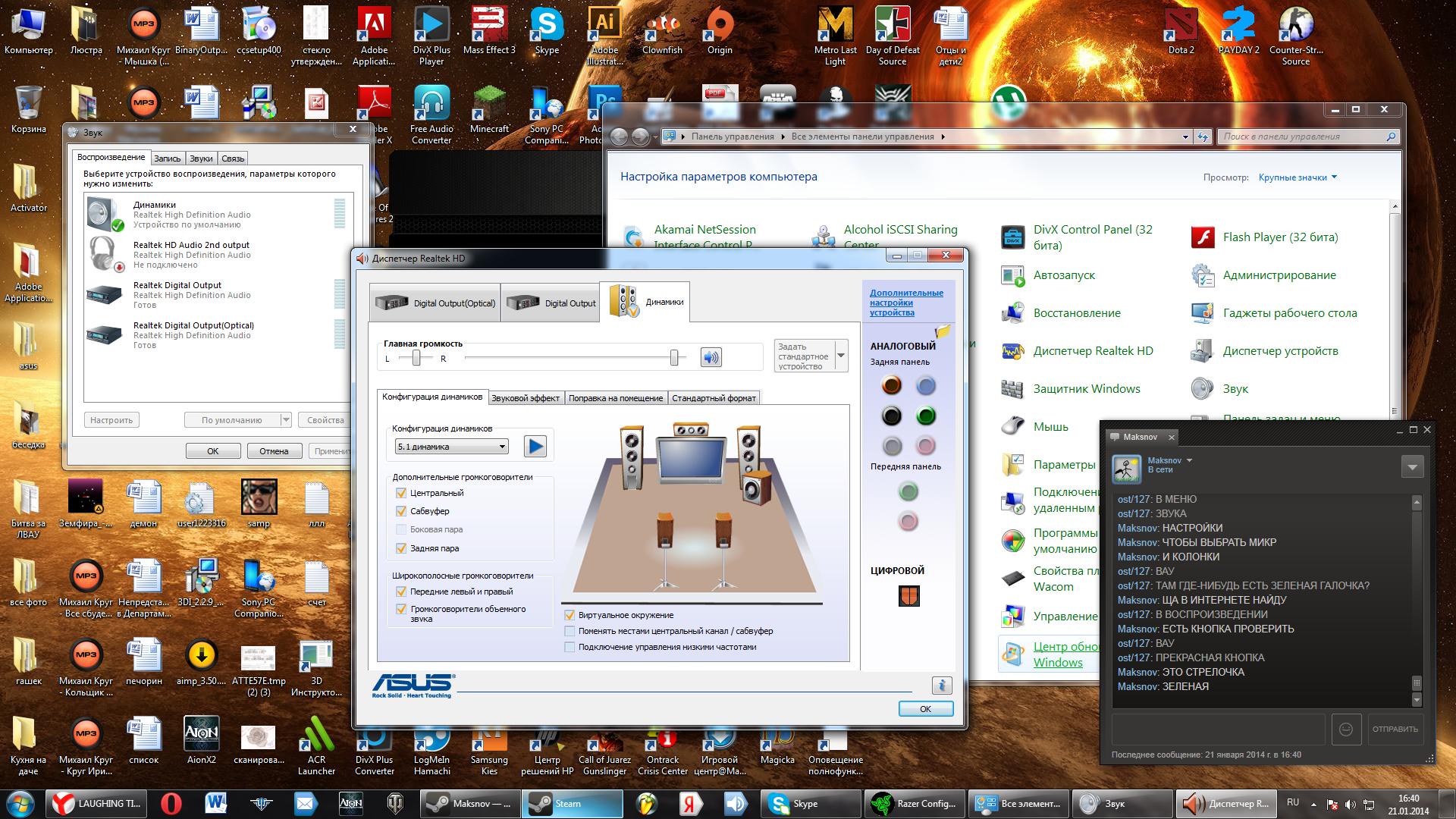The width and height of the screenshot is (1456, 819).
Task: Toggle Громкоговорители объемного звука checkbox
Action: click(x=401, y=609)
